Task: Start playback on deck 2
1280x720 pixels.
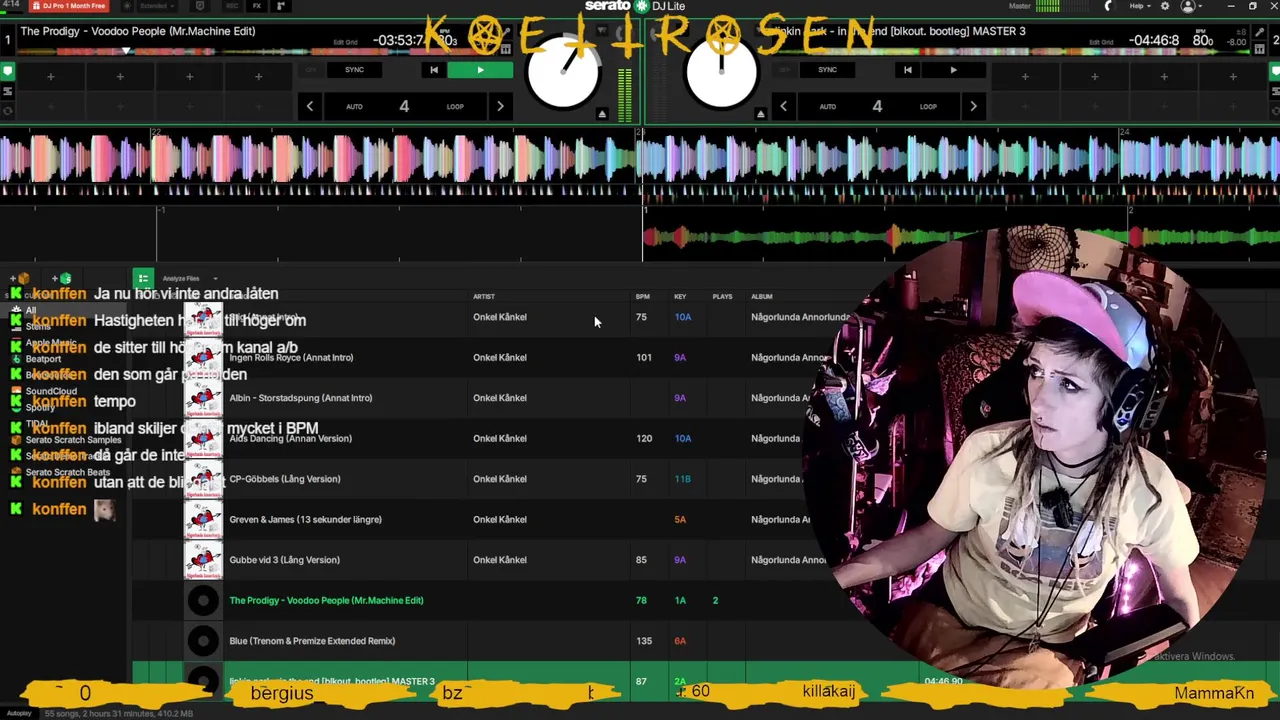Action: (x=953, y=70)
